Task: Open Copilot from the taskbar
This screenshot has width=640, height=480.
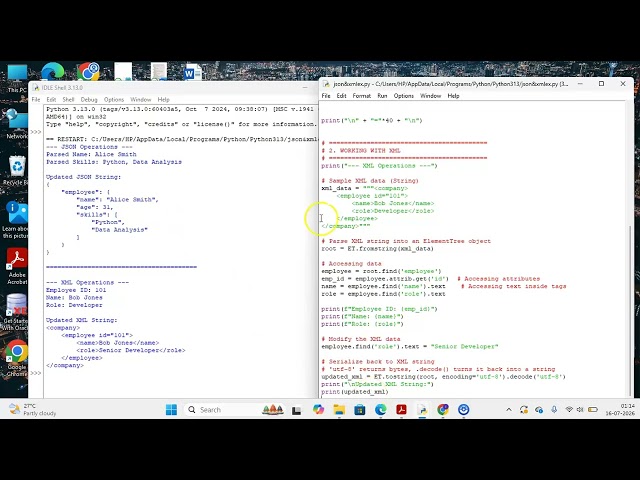Action: (318, 409)
